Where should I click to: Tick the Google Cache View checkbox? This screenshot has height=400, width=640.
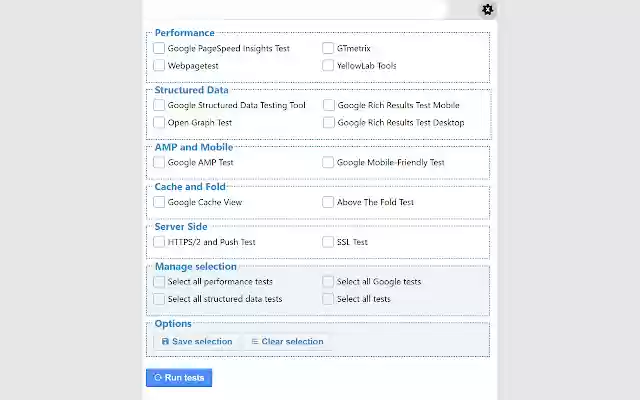click(x=159, y=202)
